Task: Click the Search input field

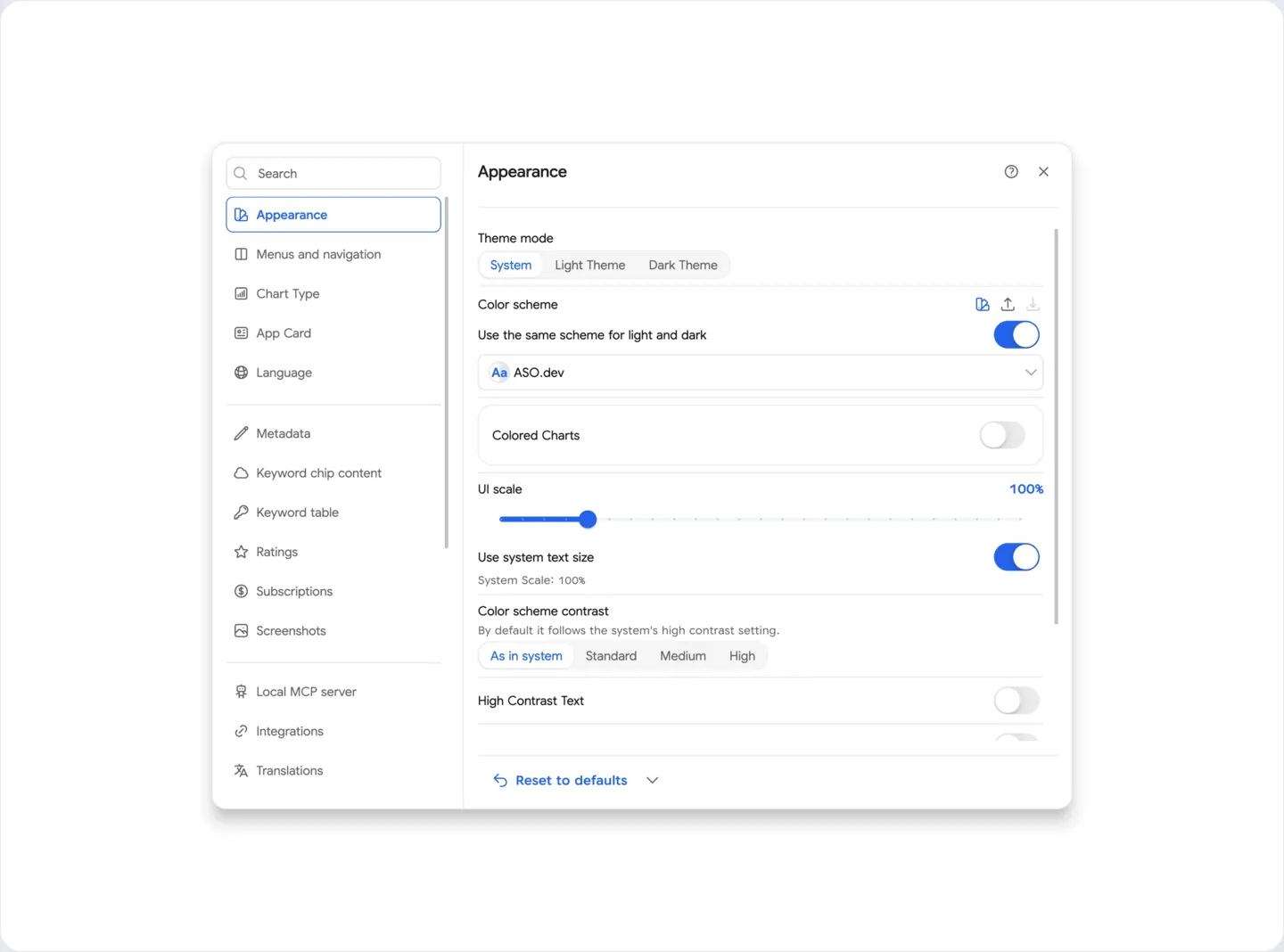Action: (333, 174)
